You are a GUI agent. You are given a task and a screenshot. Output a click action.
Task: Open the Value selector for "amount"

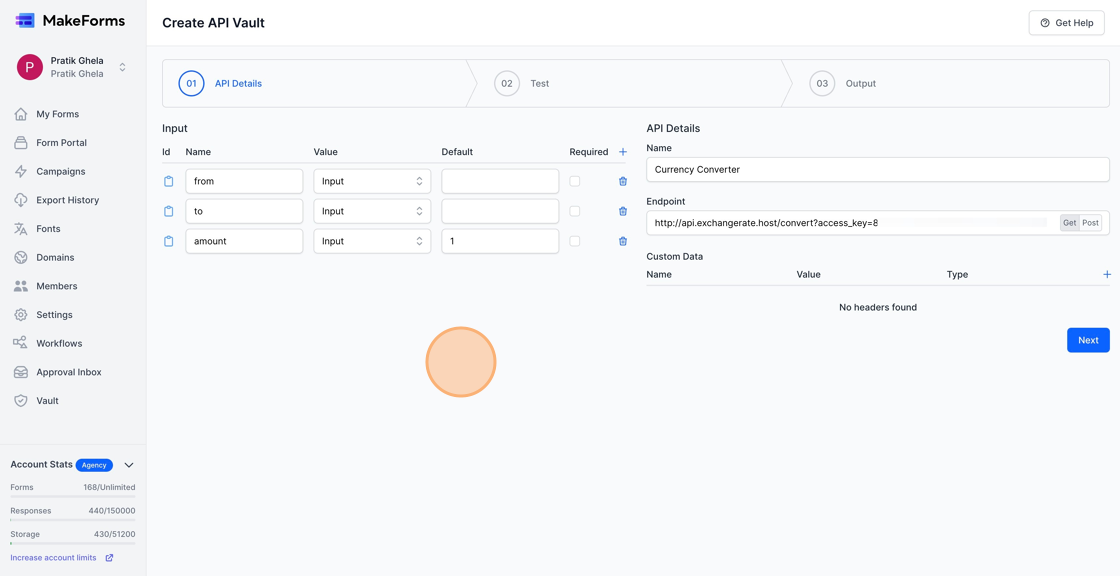click(x=371, y=241)
